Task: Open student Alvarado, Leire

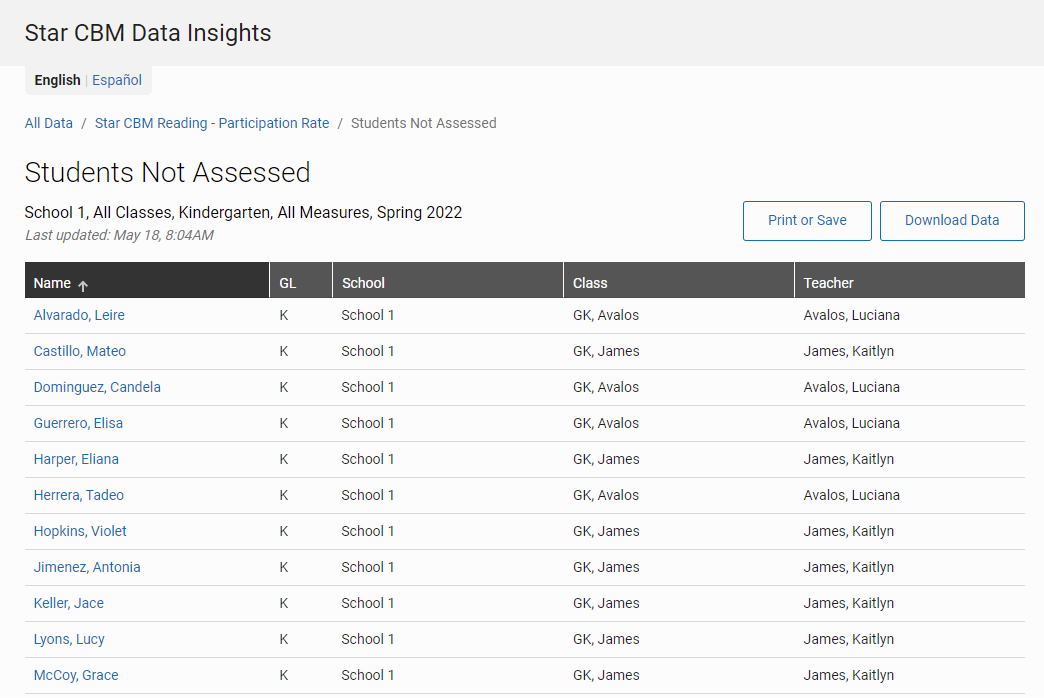Action: click(79, 315)
